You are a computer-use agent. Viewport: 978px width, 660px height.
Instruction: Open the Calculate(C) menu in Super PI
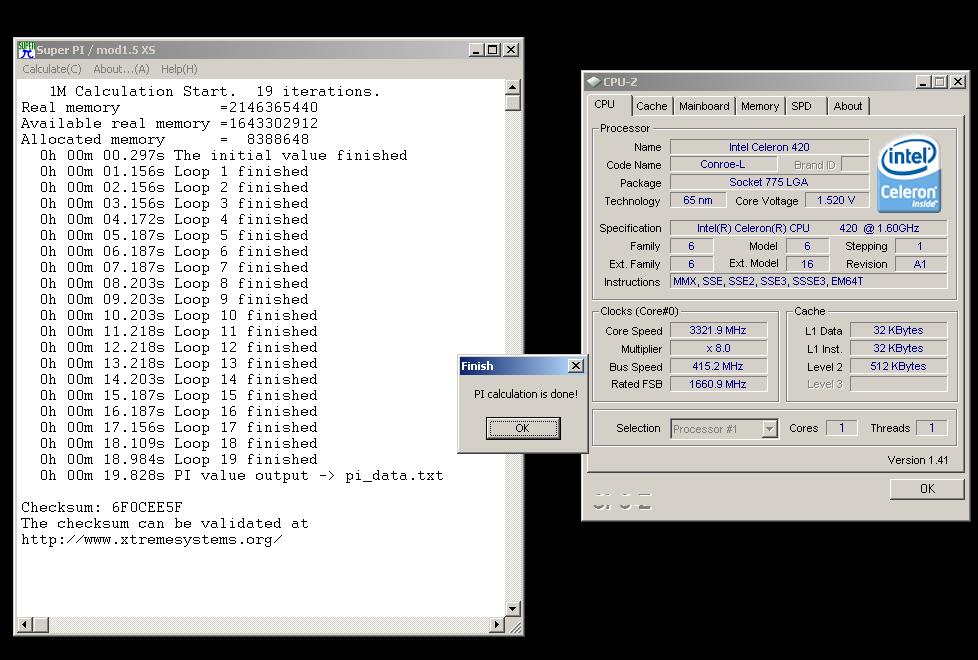tap(52, 69)
